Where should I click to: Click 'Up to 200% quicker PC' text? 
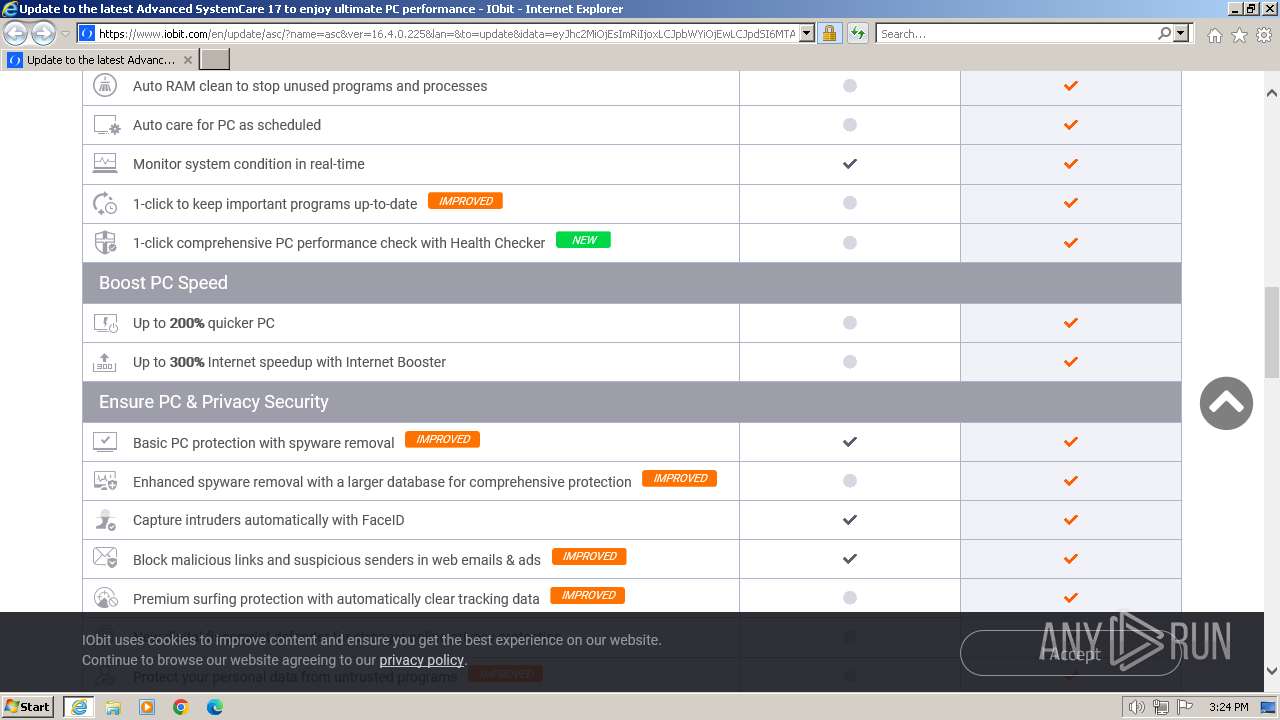click(204, 323)
